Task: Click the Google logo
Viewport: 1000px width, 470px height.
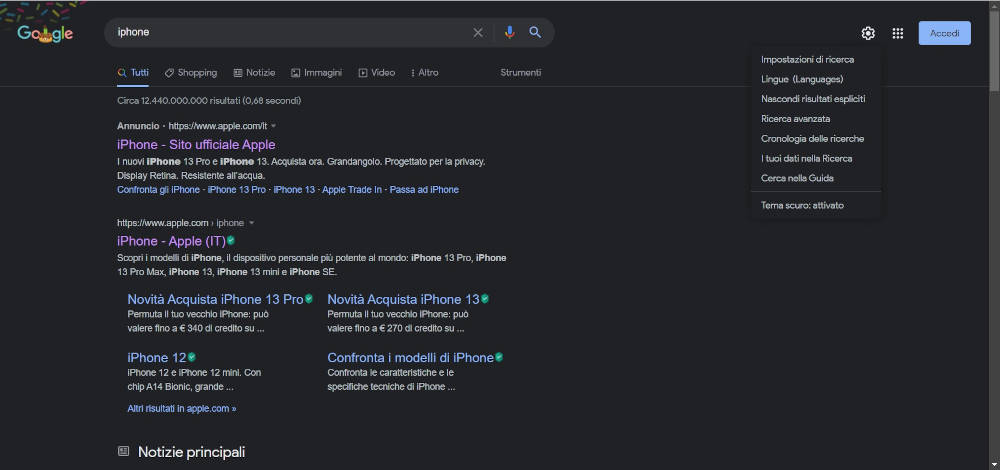Action: 45,33
